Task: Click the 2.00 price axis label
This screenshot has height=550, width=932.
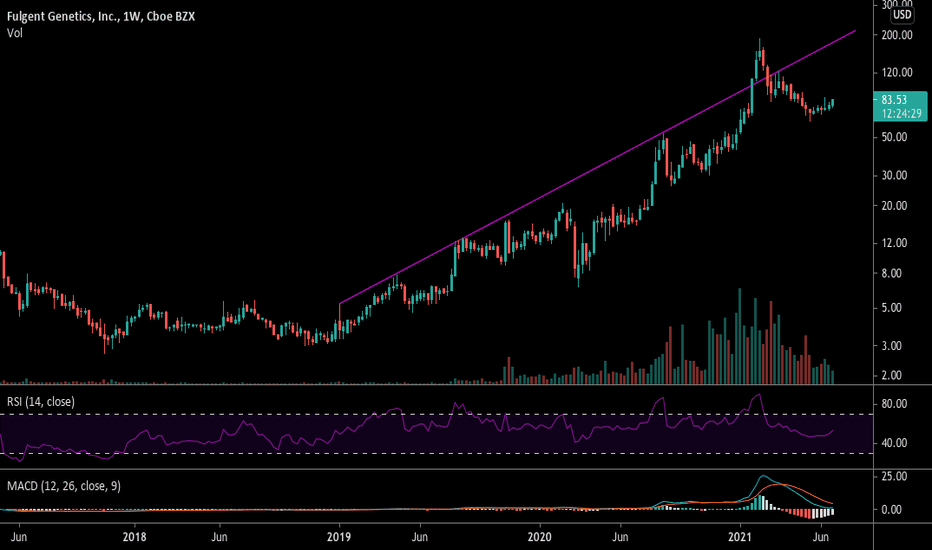Action: click(892, 376)
